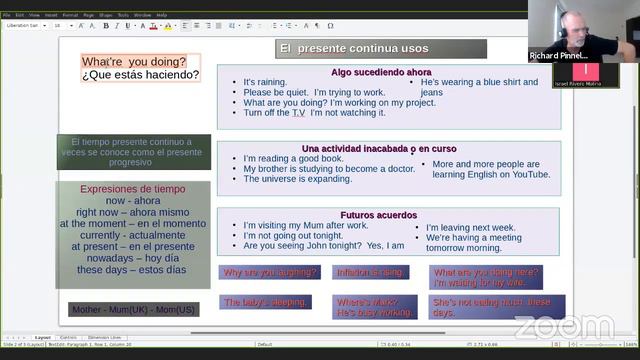Switch to the Controls layer tab
Image resolution: width=640 pixels, height=360 pixels.
point(69,338)
